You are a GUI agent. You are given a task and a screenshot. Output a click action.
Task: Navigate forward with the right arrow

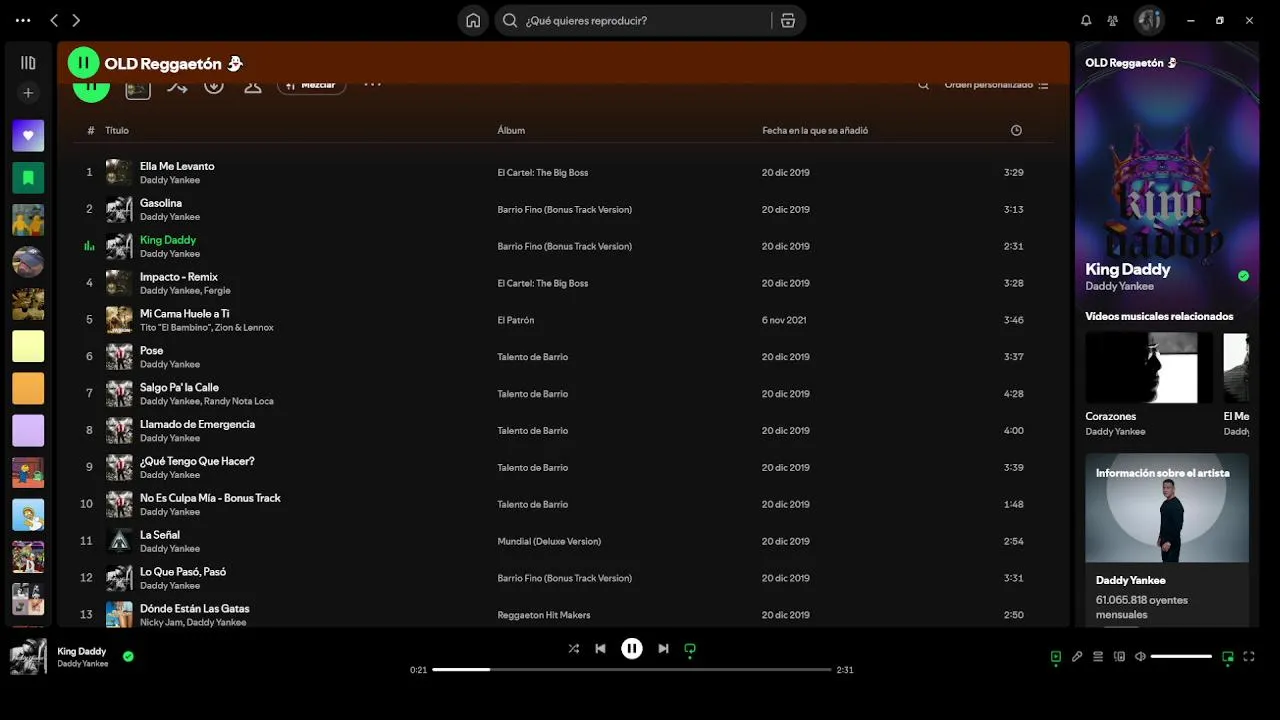[x=76, y=20]
